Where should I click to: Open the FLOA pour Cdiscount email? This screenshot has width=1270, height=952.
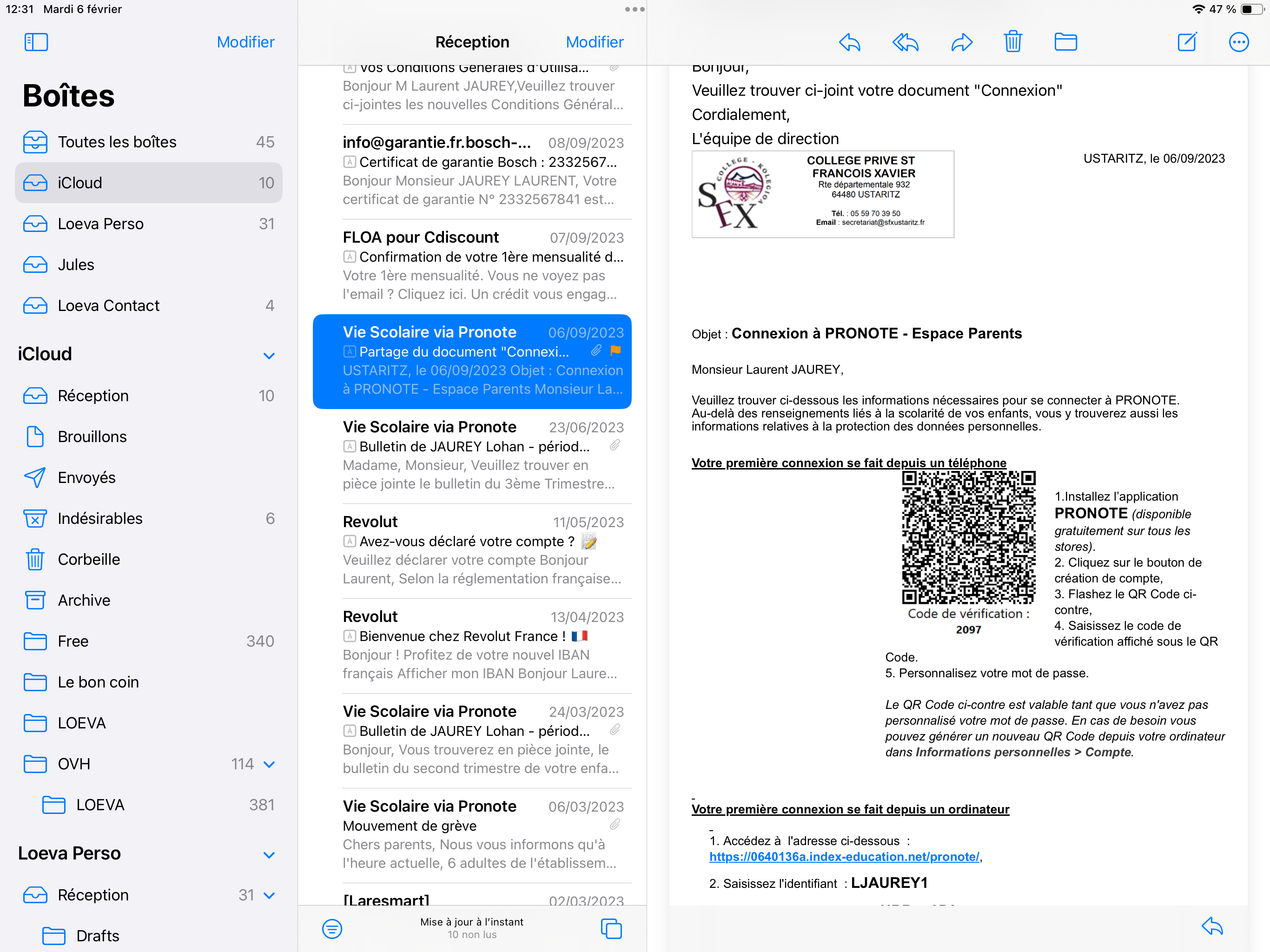[482, 265]
